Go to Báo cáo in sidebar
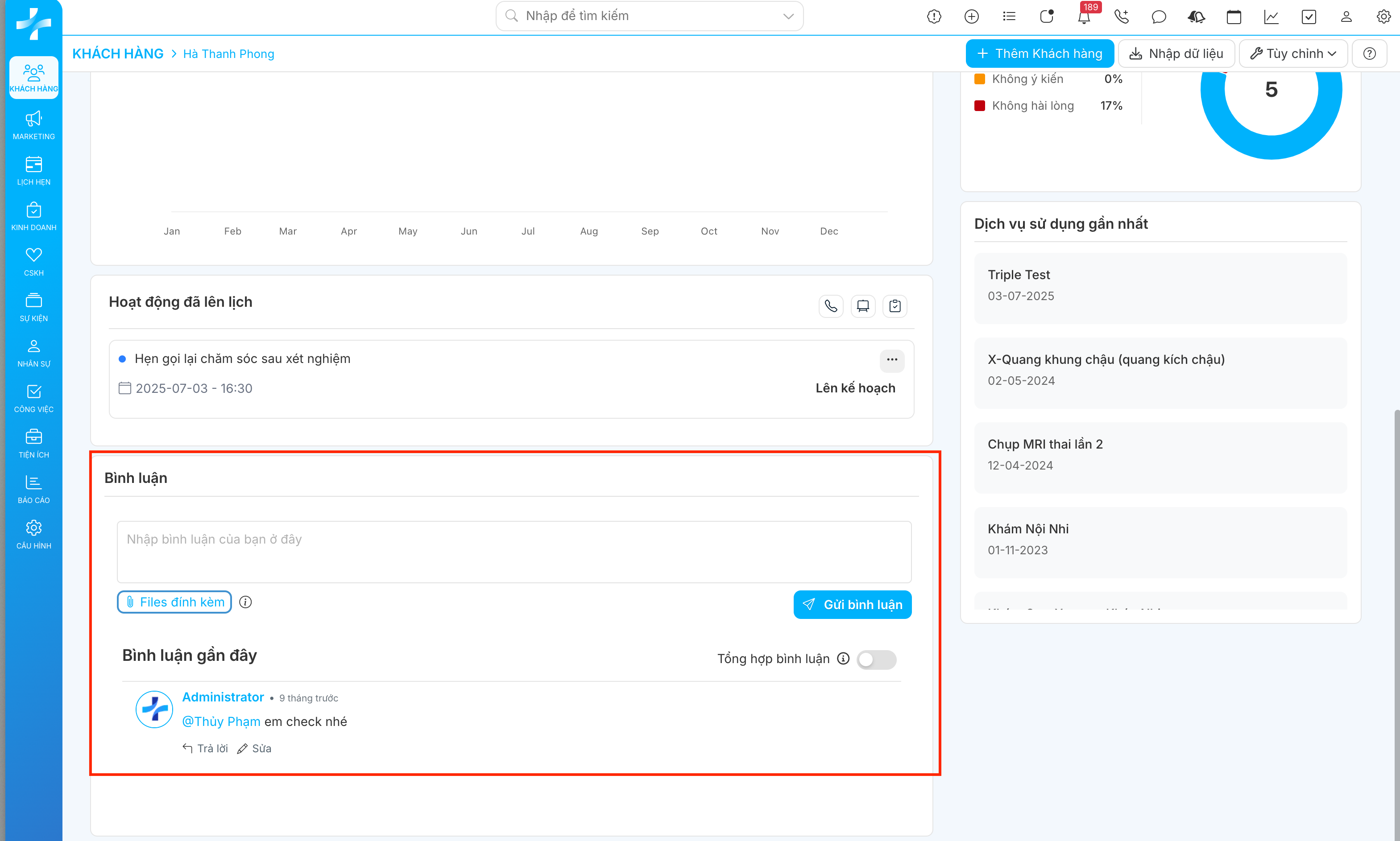 33,489
